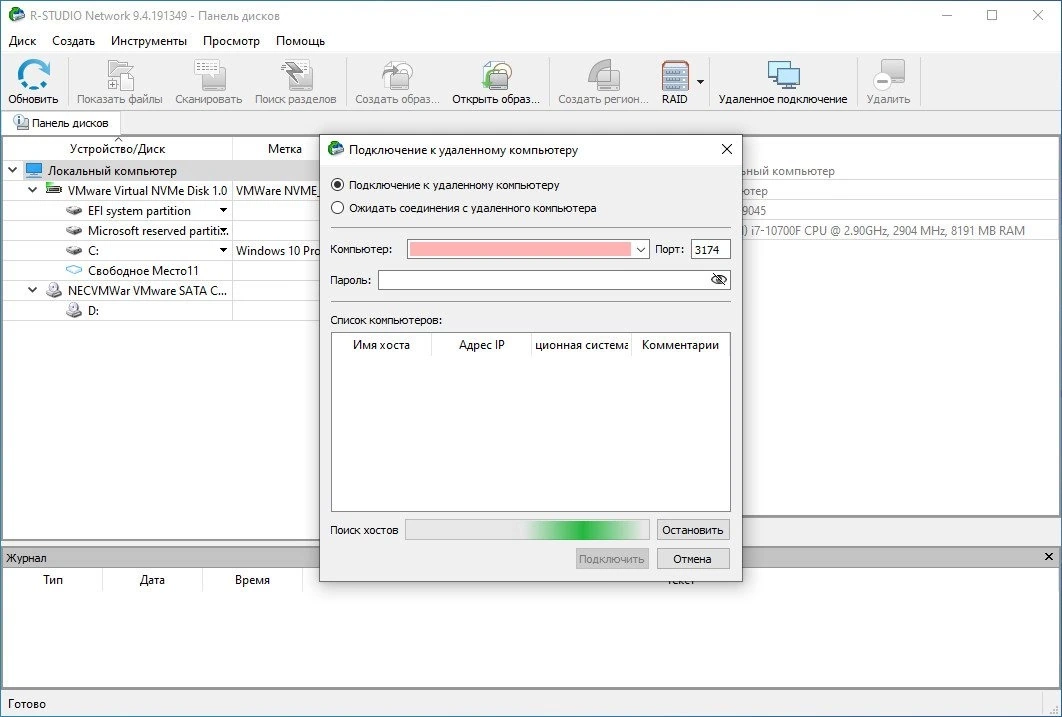Viewport: 1062px width, 717px height.
Task: Select Подключение к удаленному компьютеру radio button
Action: tap(337, 185)
